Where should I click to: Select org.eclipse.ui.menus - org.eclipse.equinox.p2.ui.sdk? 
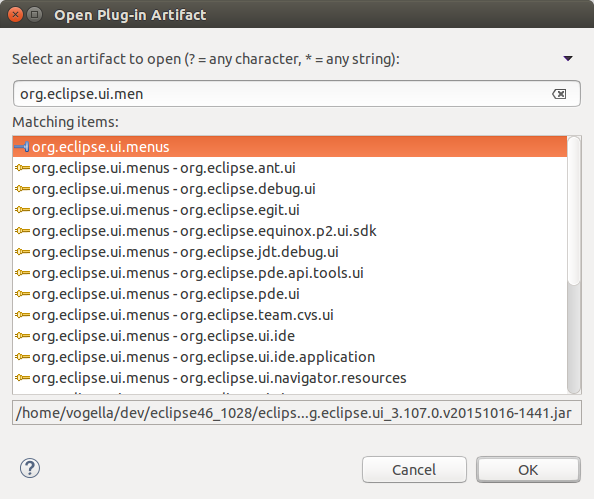point(290,231)
